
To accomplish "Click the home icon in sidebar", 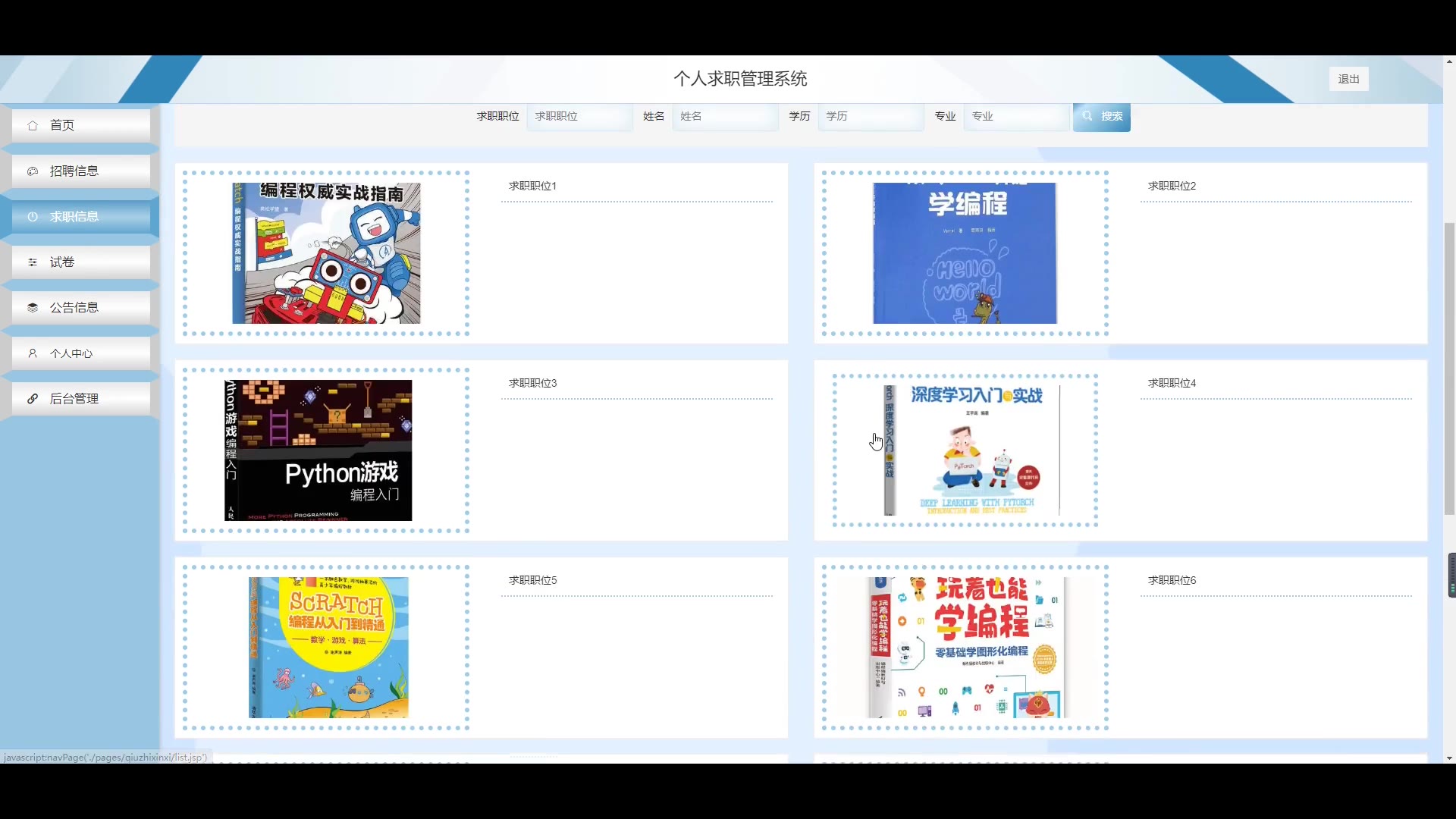I will coord(33,125).
